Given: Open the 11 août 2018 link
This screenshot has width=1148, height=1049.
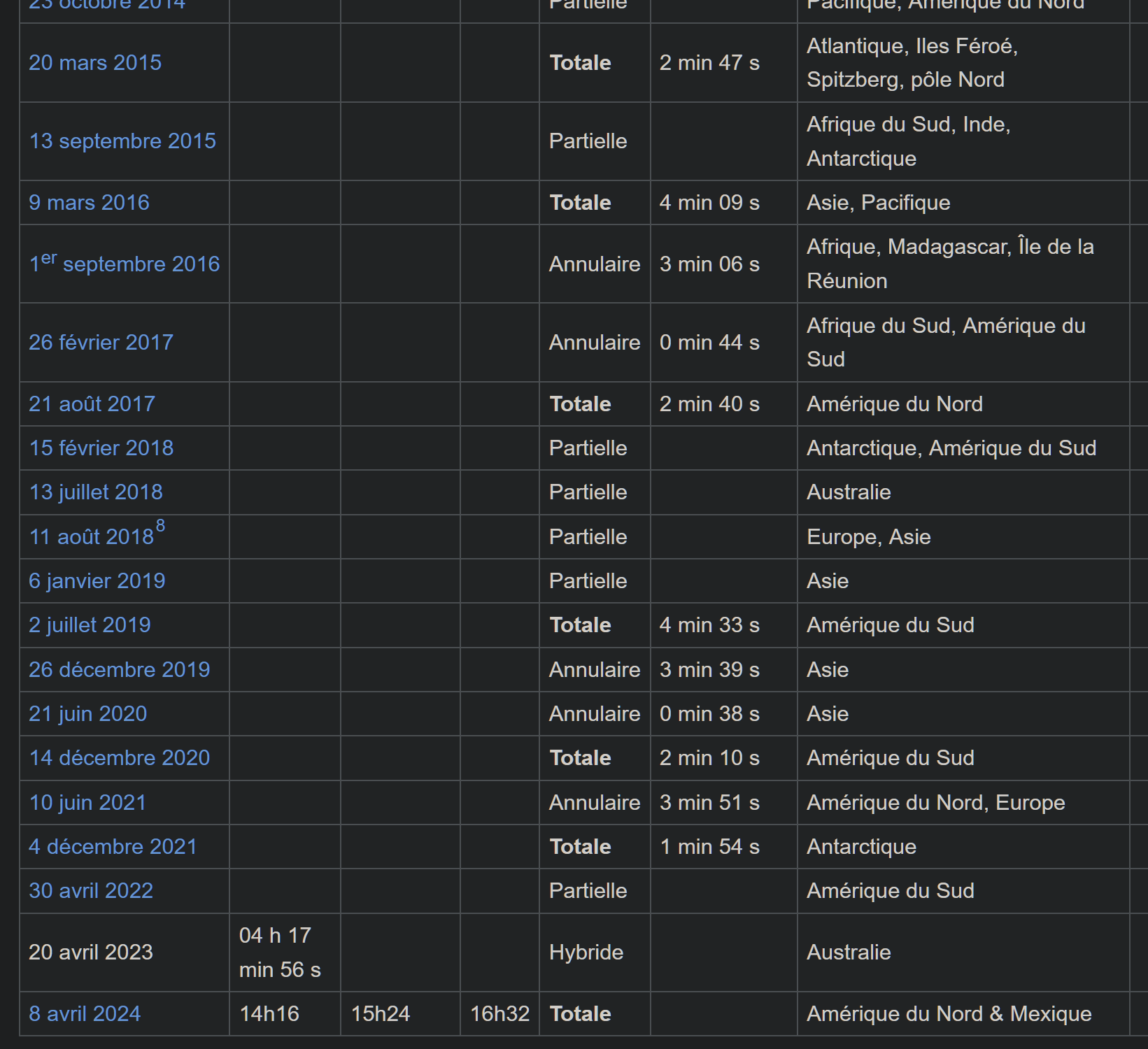Looking at the screenshot, I should pyautogui.click(x=91, y=537).
